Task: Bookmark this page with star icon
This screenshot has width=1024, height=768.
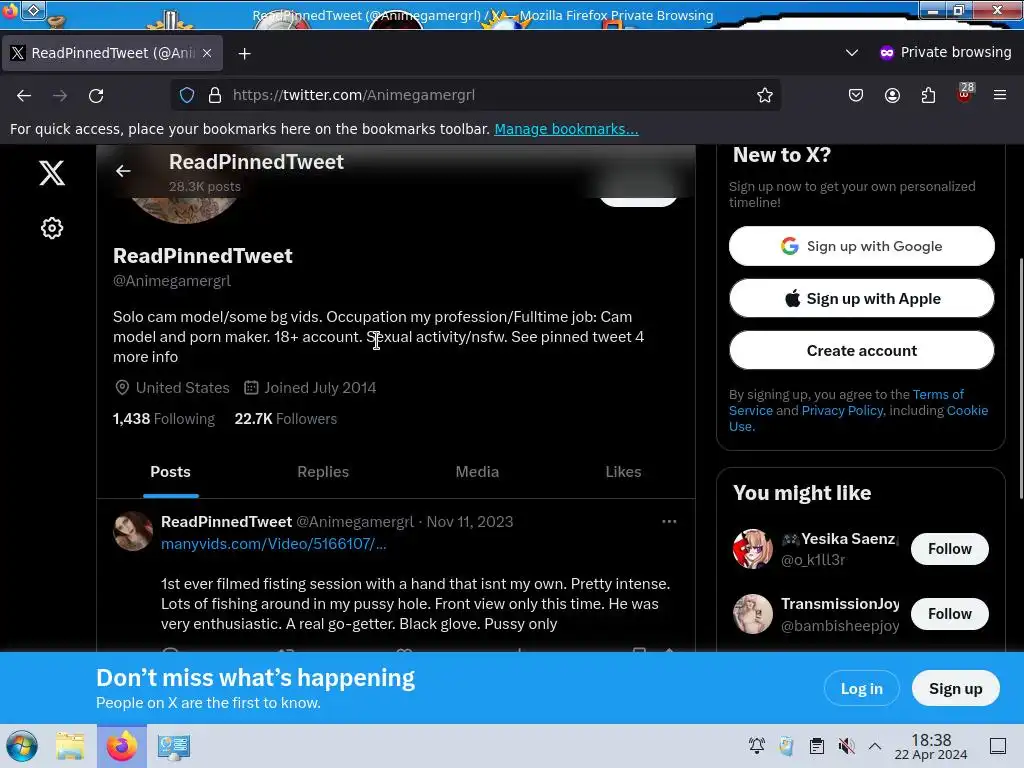Action: (x=765, y=95)
